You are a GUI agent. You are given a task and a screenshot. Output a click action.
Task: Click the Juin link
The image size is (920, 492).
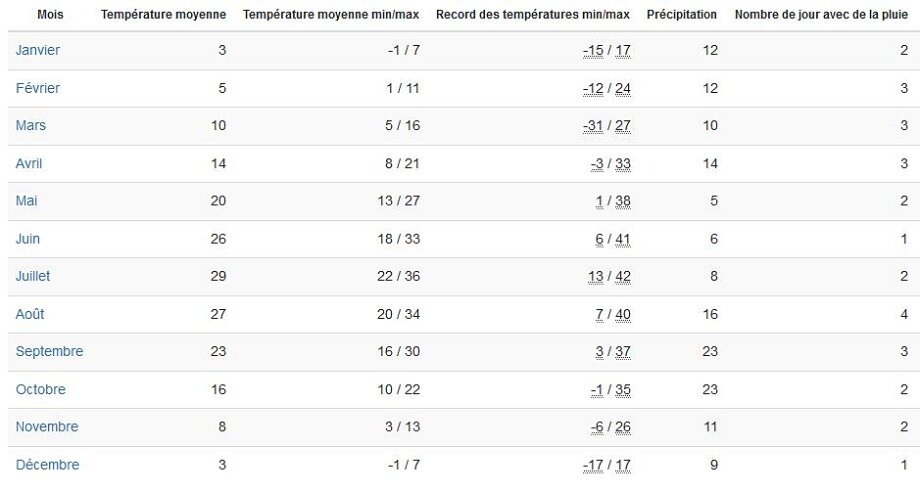pos(28,239)
